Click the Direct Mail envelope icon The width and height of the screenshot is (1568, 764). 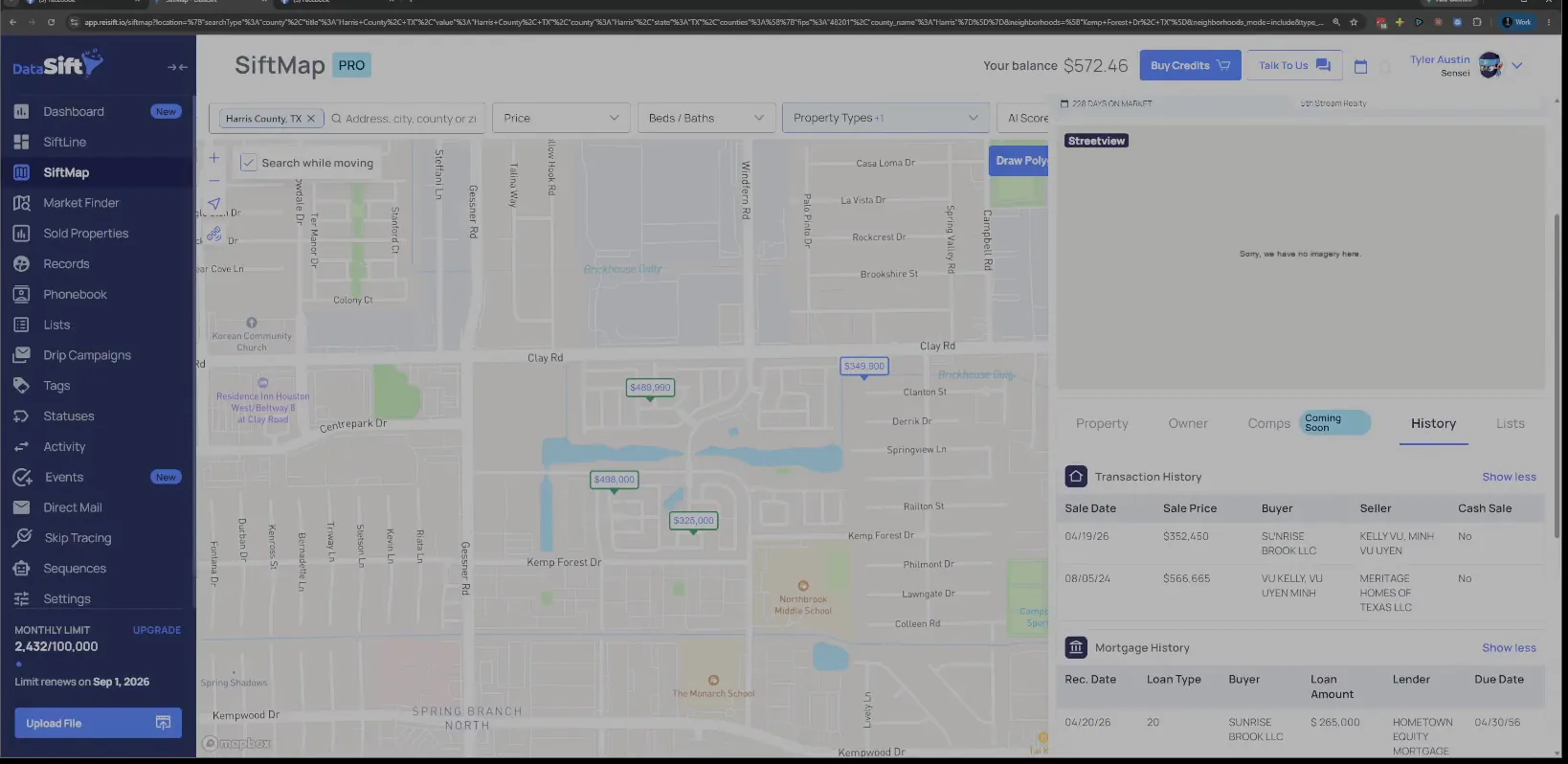tap(21, 507)
